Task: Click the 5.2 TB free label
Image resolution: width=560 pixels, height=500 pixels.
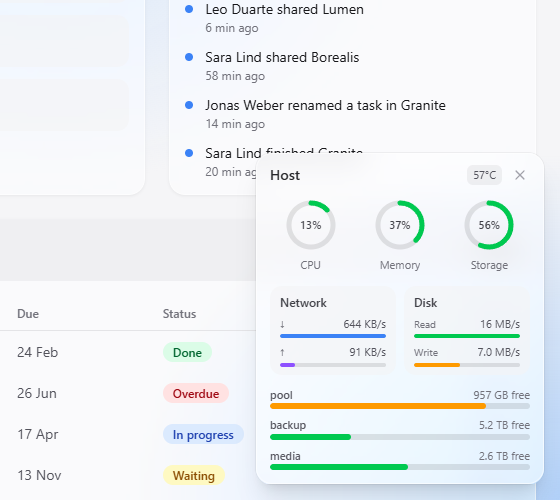Action: 504,425
